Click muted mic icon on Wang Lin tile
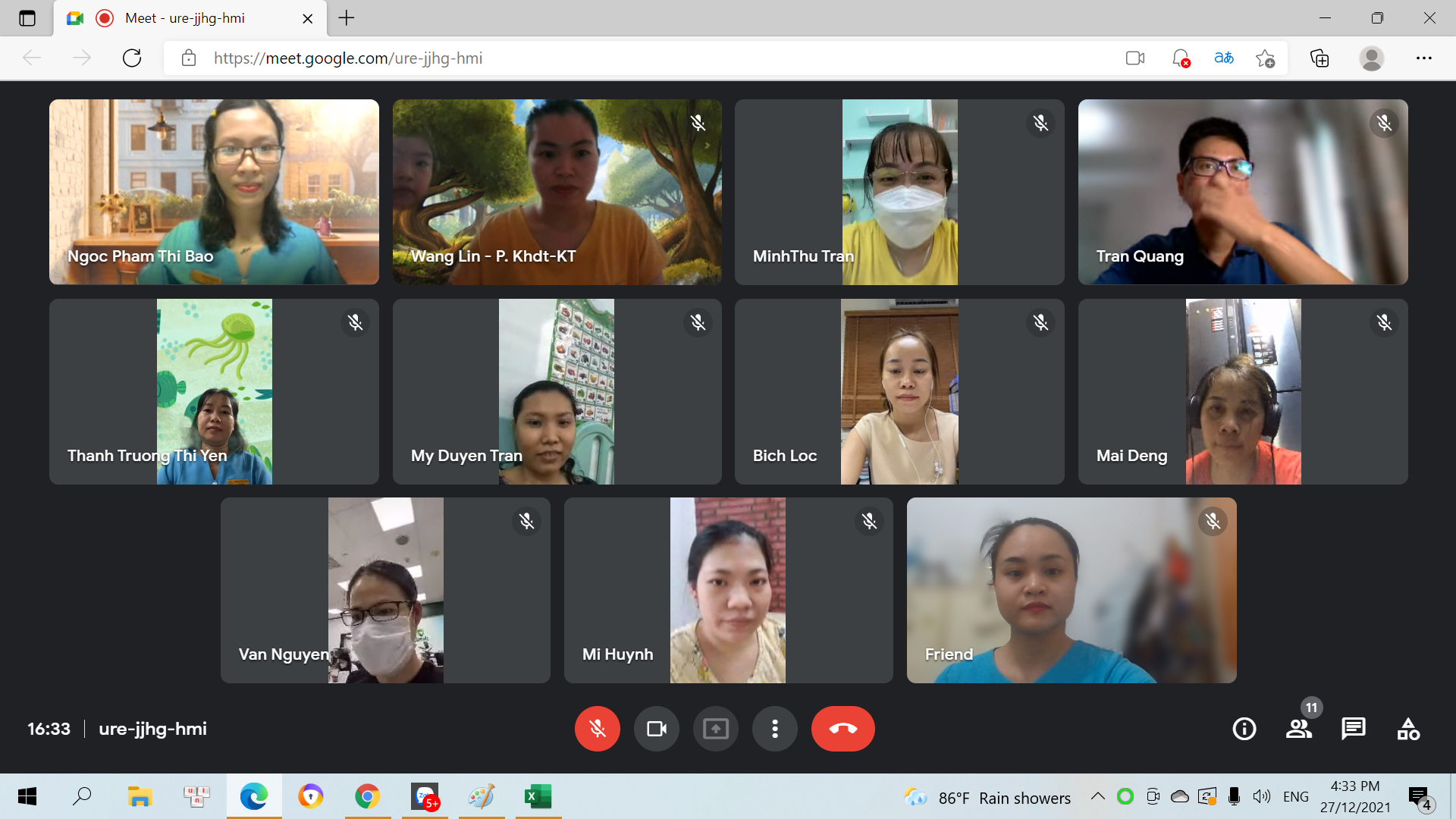This screenshot has height=819, width=1456. [x=698, y=123]
